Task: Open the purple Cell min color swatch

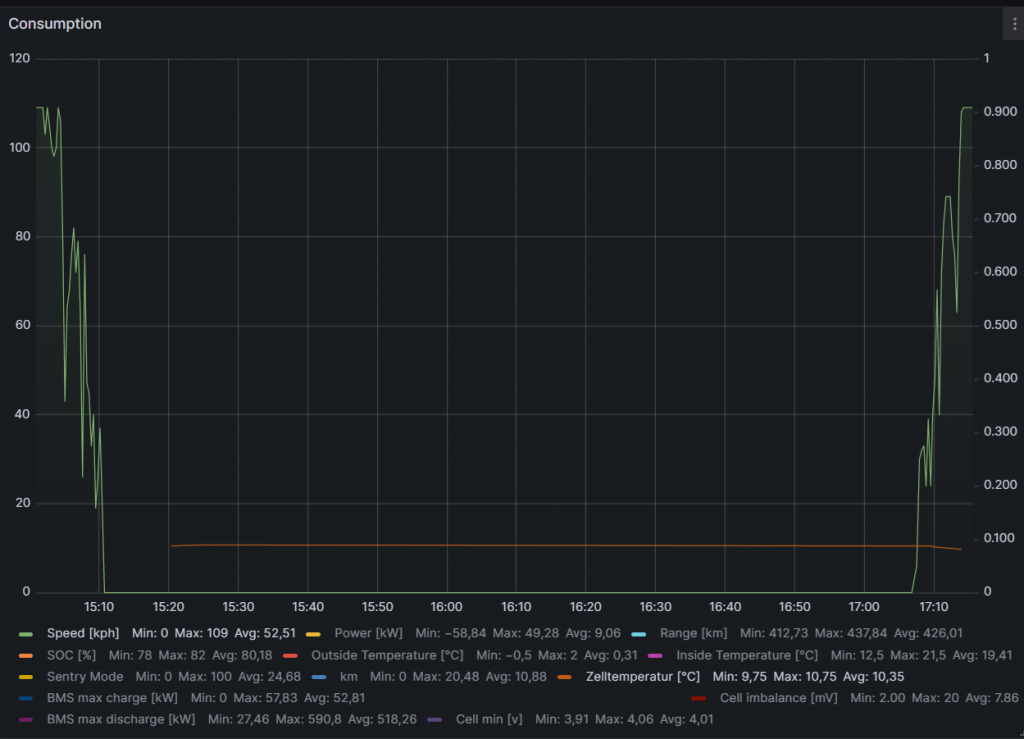Action: 434,718
